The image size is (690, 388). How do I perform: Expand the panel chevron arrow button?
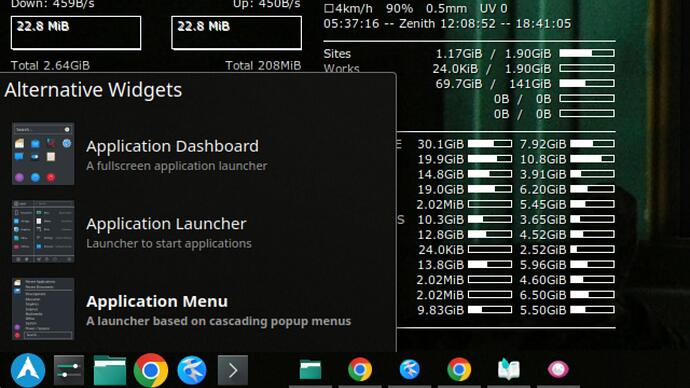pyautogui.click(x=233, y=370)
